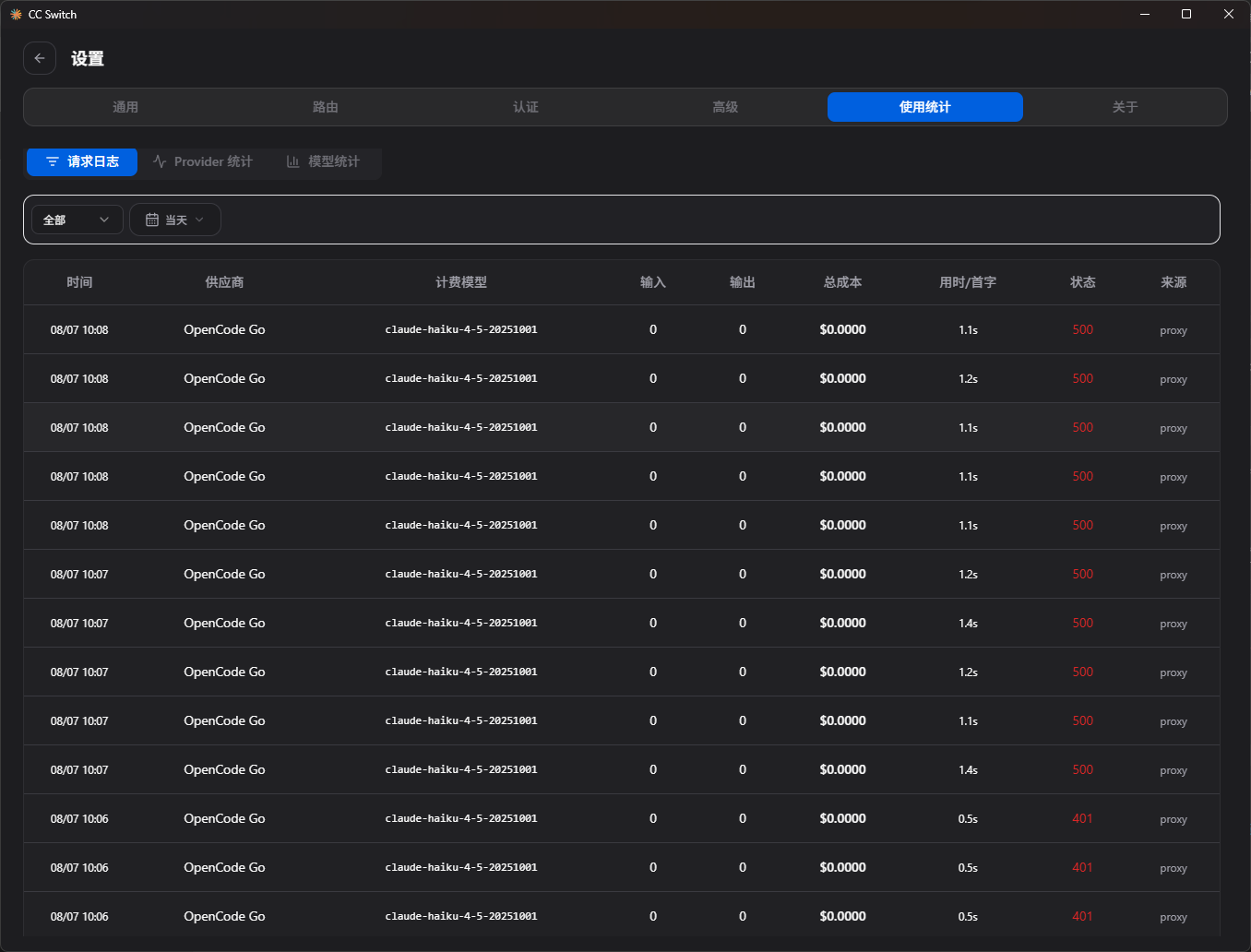Image resolution: width=1251 pixels, height=952 pixels.
Task: Maximize the CC Switch window
Action: (x=1186, y=14)
